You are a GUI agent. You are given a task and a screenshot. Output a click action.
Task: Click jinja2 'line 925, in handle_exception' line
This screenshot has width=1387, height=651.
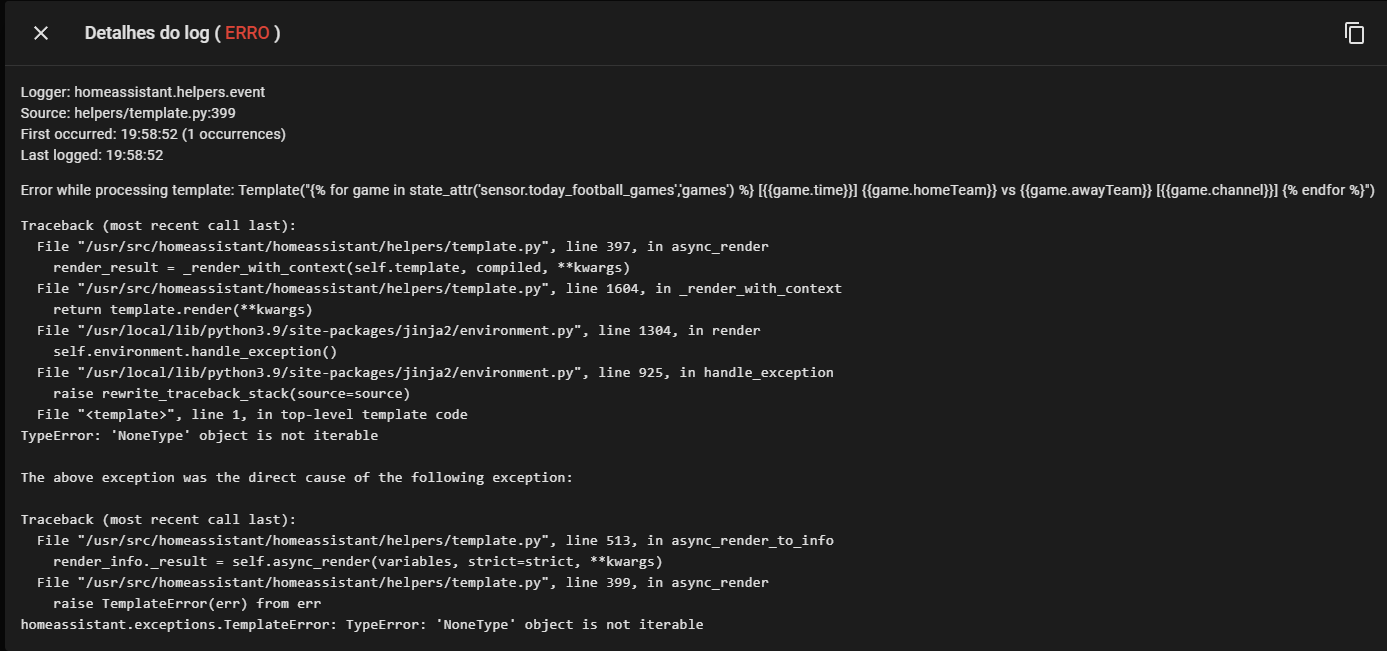click(435, 372)
